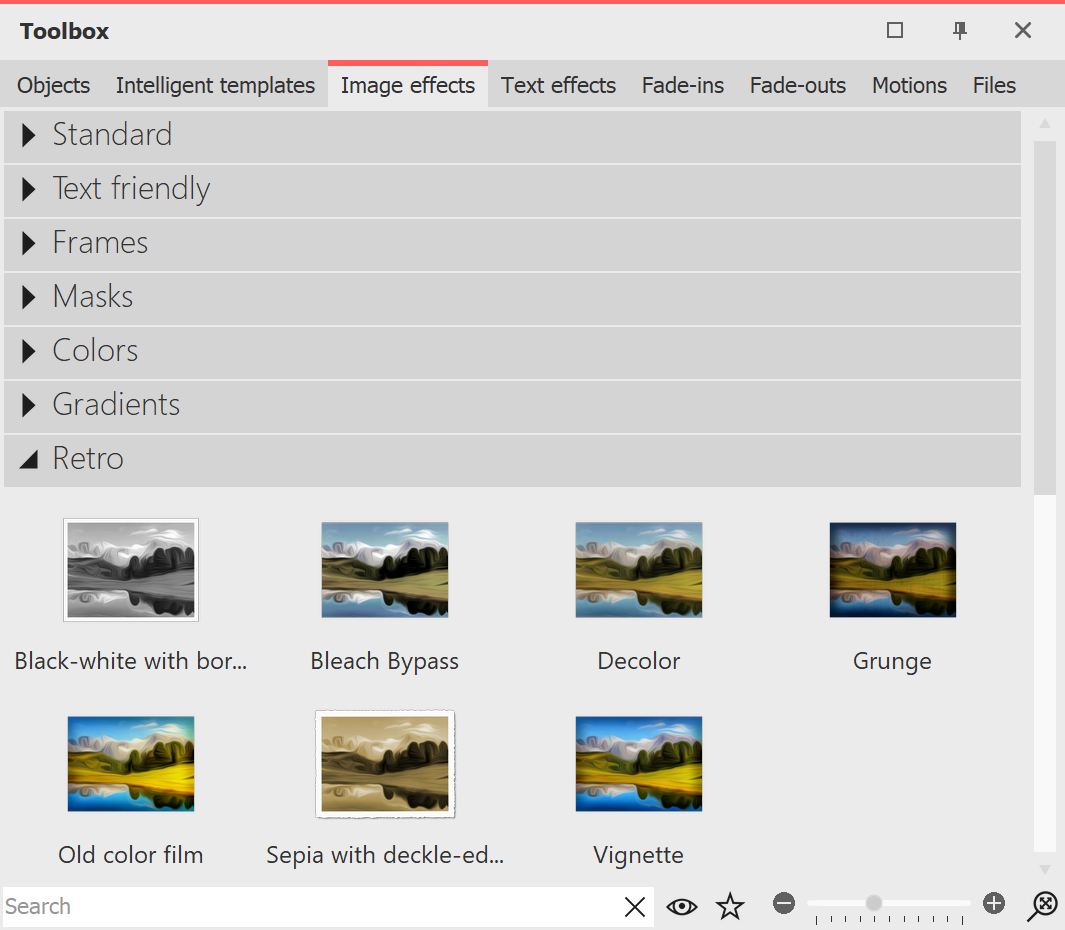Toggle effect preview with the eye icon
The height and width of the screenshot is (930, 1065).
(682, 906)
